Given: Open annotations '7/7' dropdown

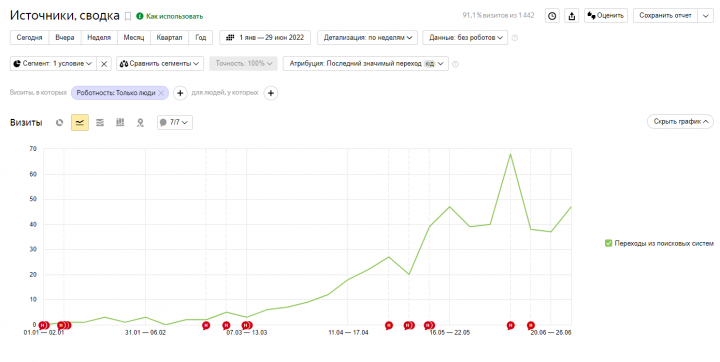Looking at the screenshot, I should 174,123.
